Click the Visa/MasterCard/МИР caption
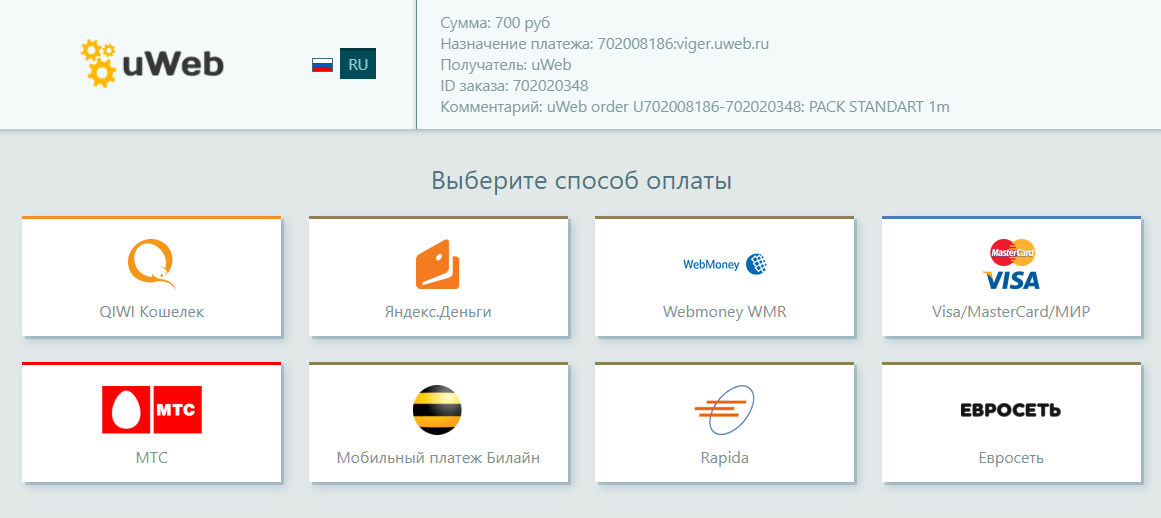1161x518 pixels. pos(1010,312)
